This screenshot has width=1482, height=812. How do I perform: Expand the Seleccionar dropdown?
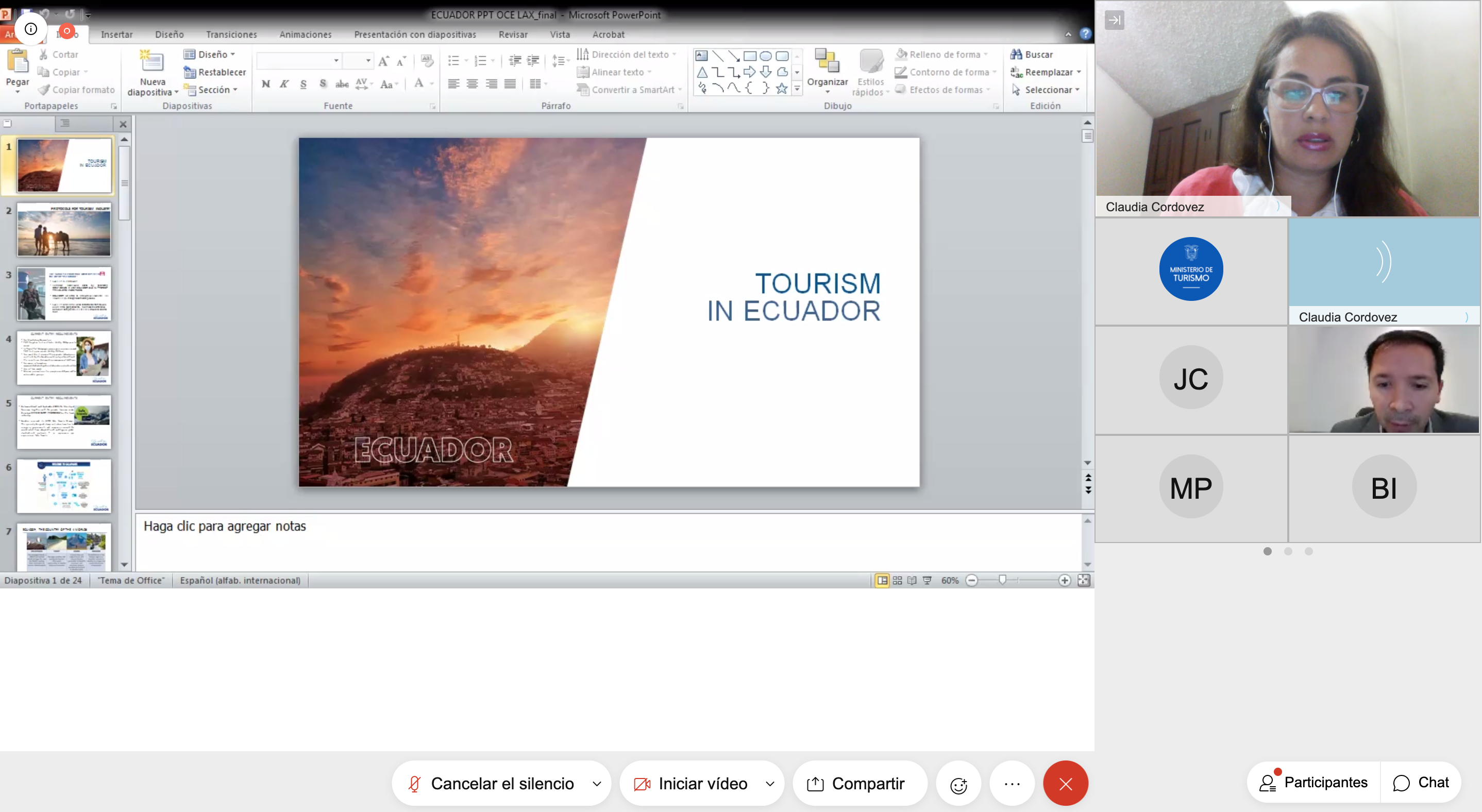[1077, 90]
